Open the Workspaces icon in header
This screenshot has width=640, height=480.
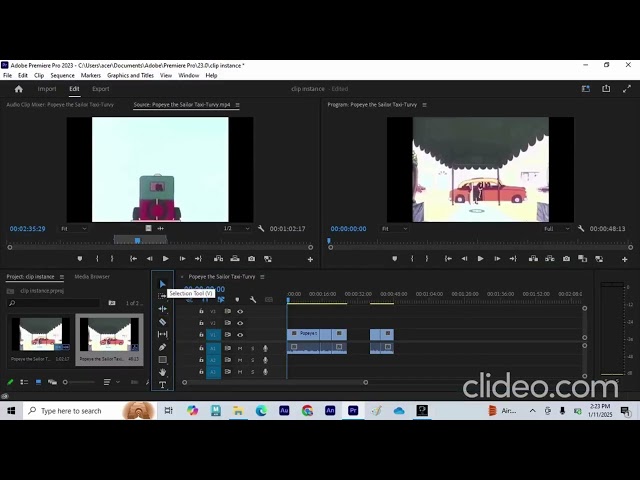(x=586, y=89)
